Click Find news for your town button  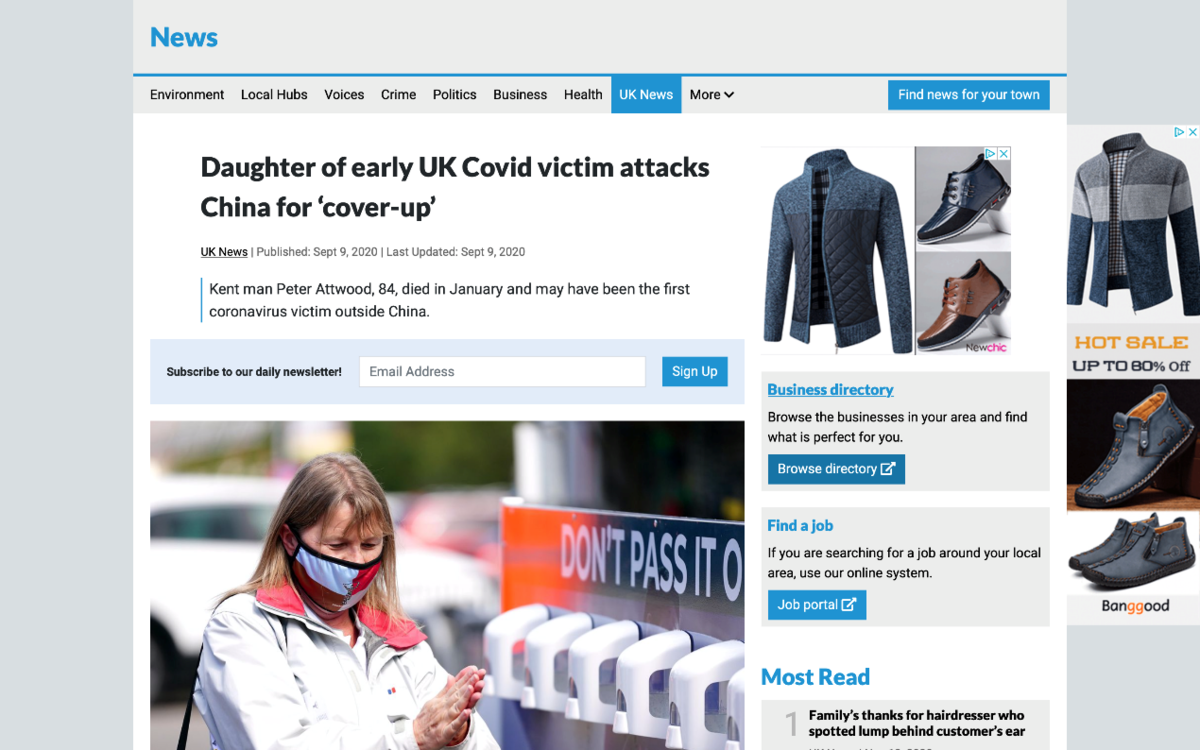pos(968,95)
